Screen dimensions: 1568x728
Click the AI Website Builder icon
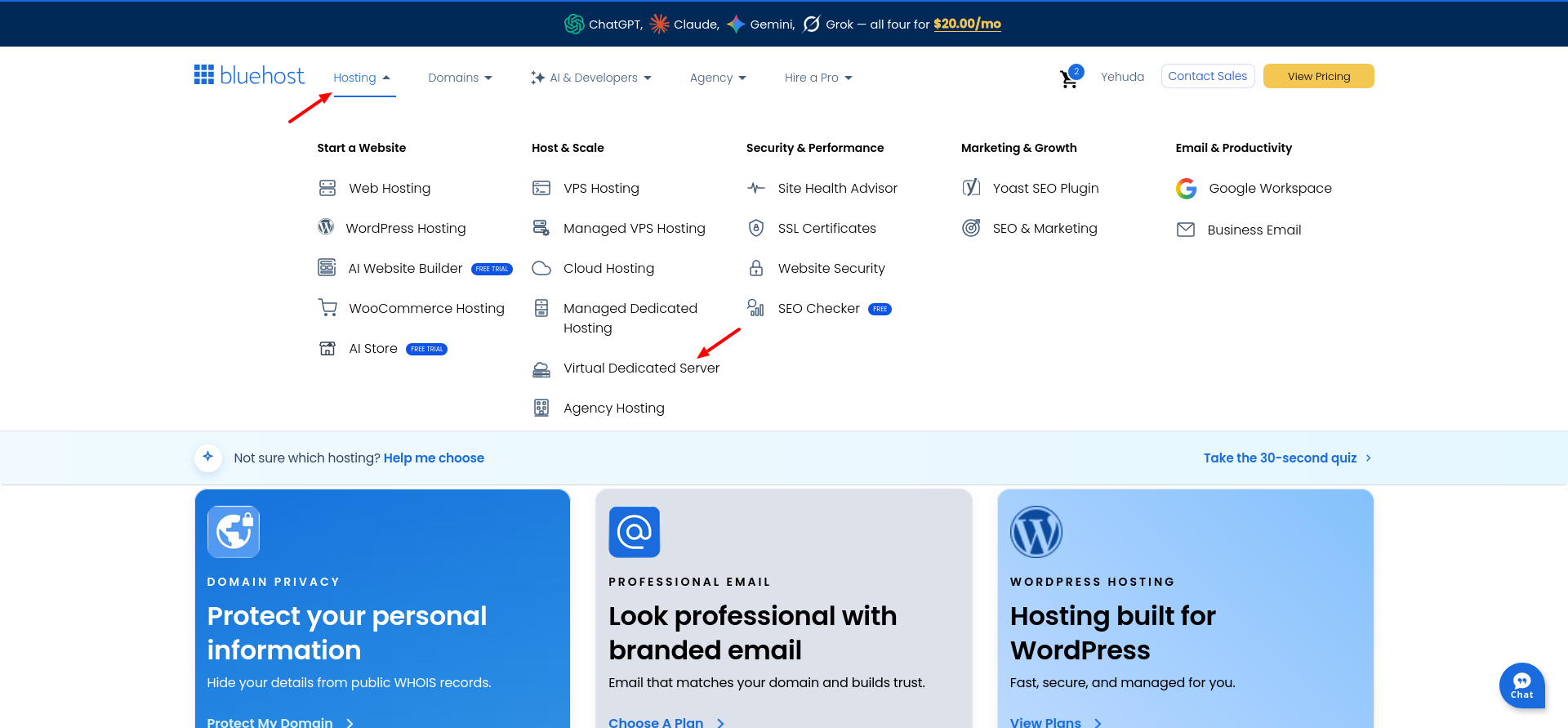tap(327, 267)
